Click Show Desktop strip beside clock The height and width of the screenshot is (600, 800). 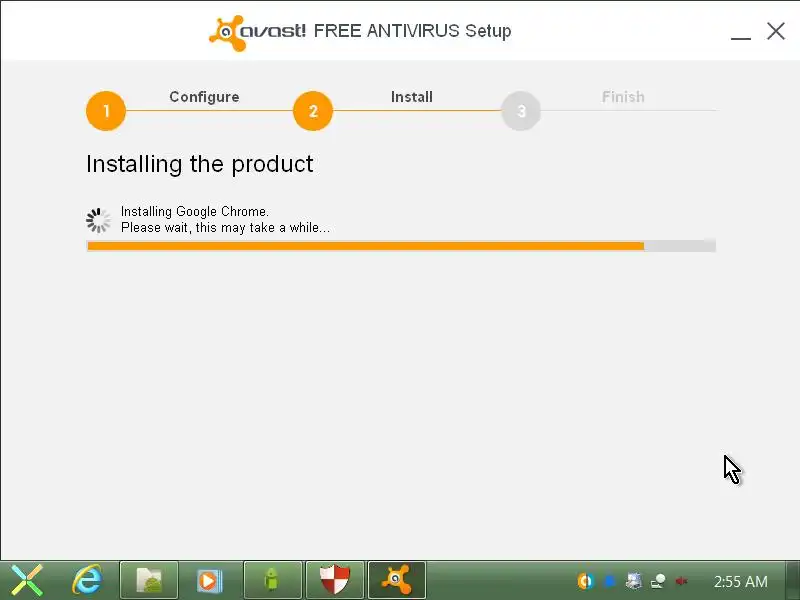792,580
